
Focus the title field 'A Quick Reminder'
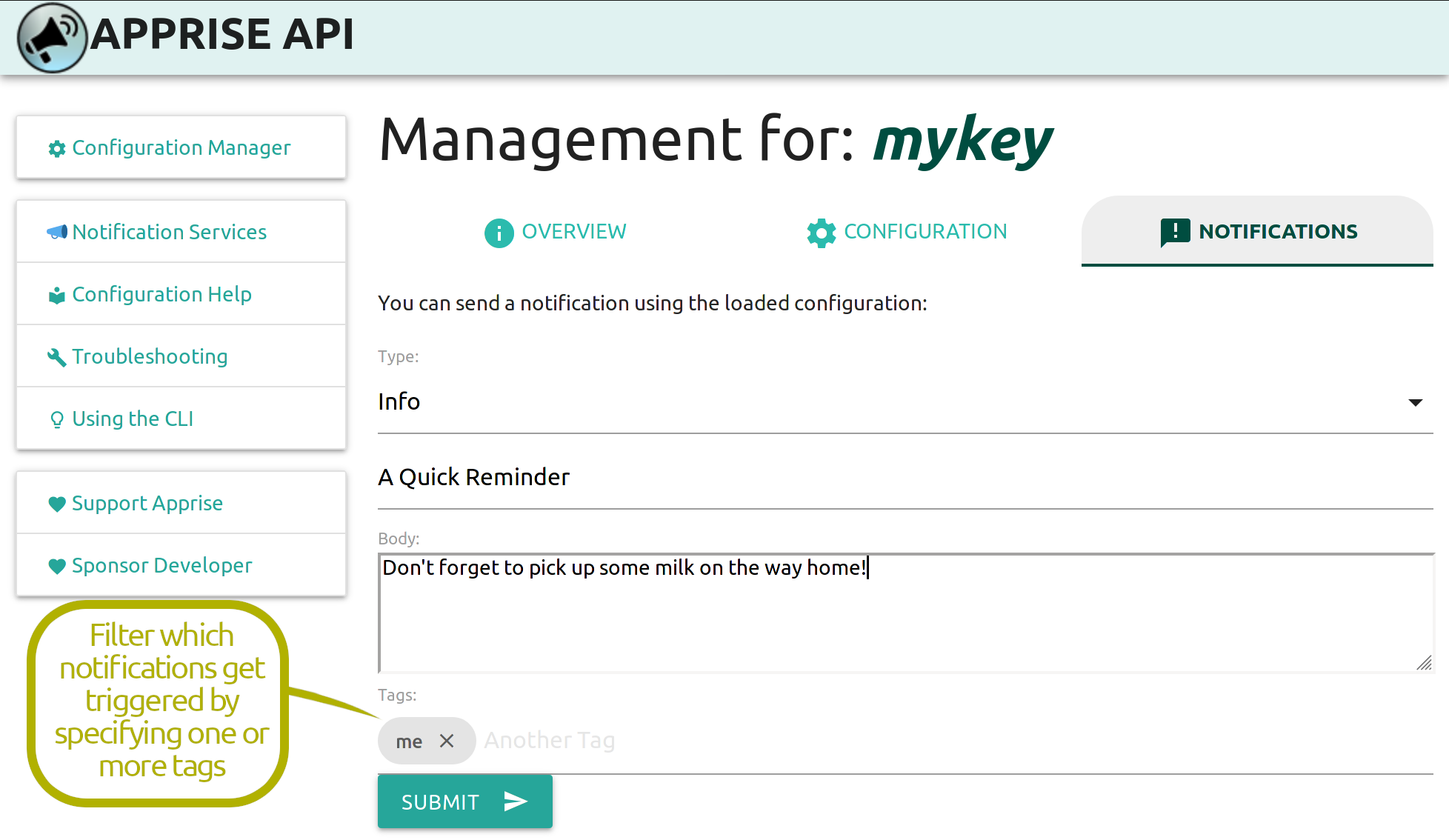905,478
